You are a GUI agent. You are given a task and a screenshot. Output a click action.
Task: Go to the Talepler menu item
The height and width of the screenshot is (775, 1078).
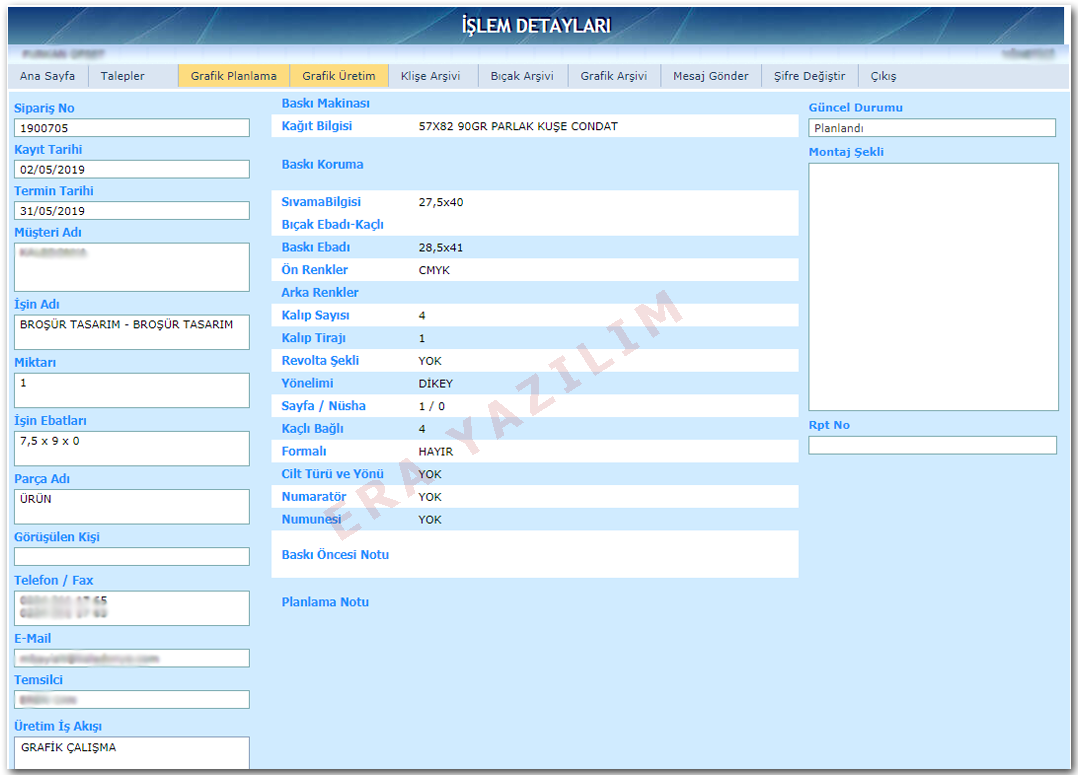click(122, 76)
